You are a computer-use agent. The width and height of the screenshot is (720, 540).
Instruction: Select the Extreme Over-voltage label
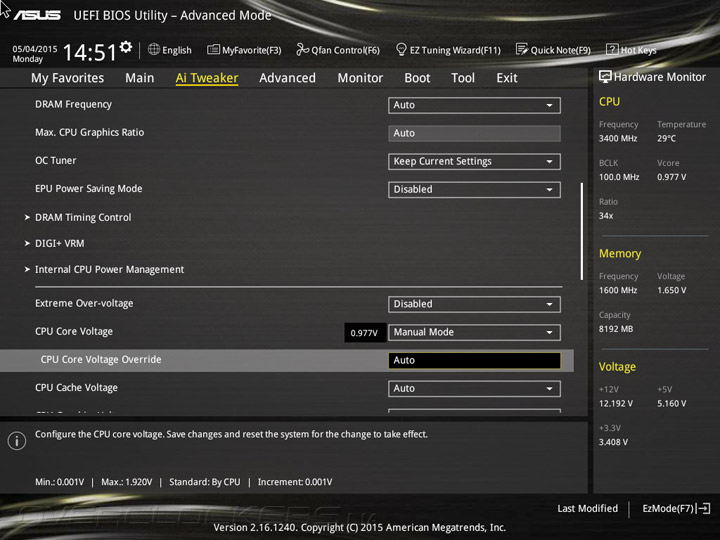[x=84, y=303]
